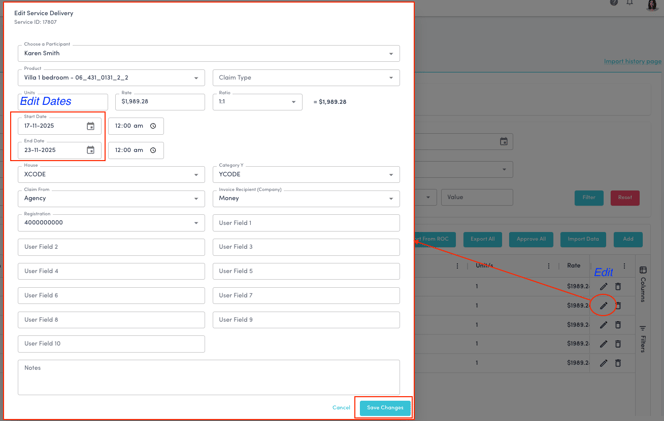
Task: Click the notifications bell icon
Action: (629, 3)
